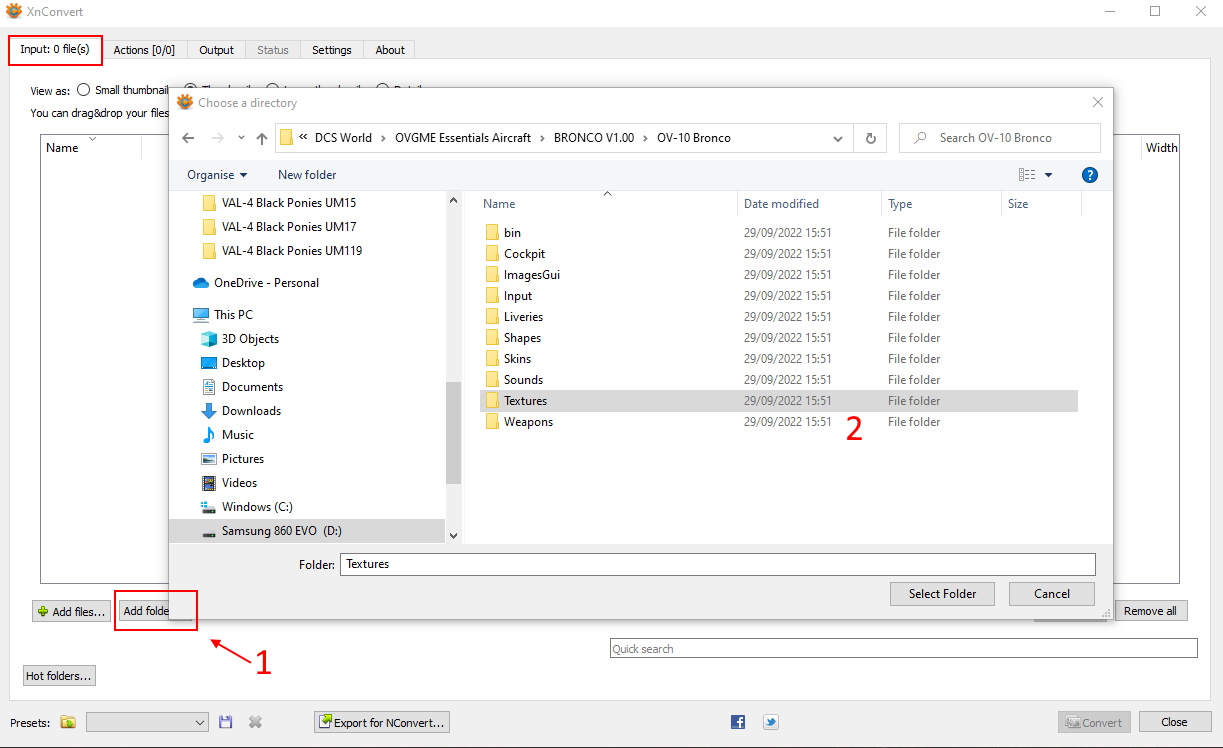Click the change view layout icon
1223x748 pixels.
click(1027, 175)
